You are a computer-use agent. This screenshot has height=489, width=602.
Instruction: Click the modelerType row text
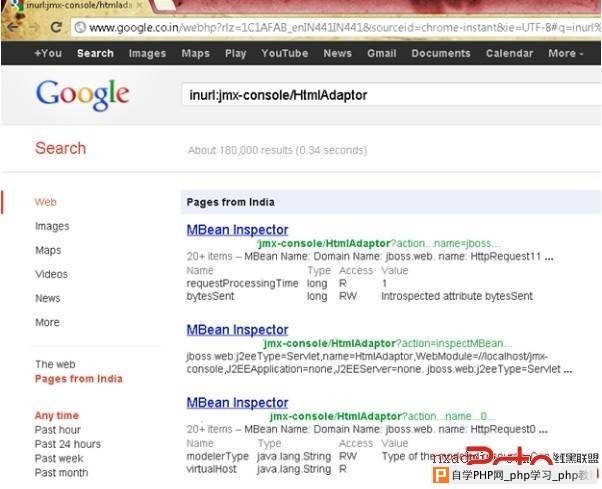(x=218, y=456)
